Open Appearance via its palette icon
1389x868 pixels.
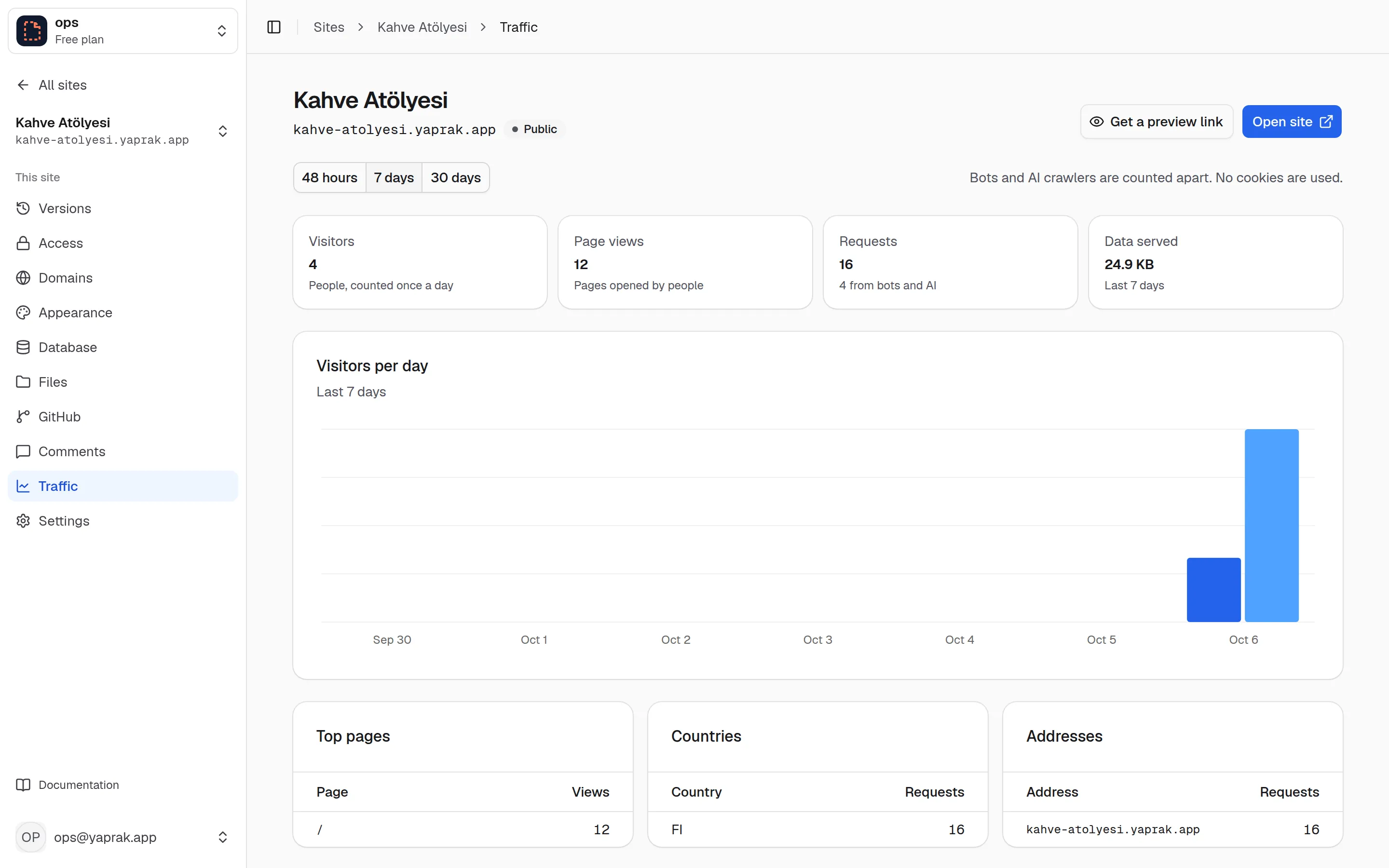click(23, 313)
